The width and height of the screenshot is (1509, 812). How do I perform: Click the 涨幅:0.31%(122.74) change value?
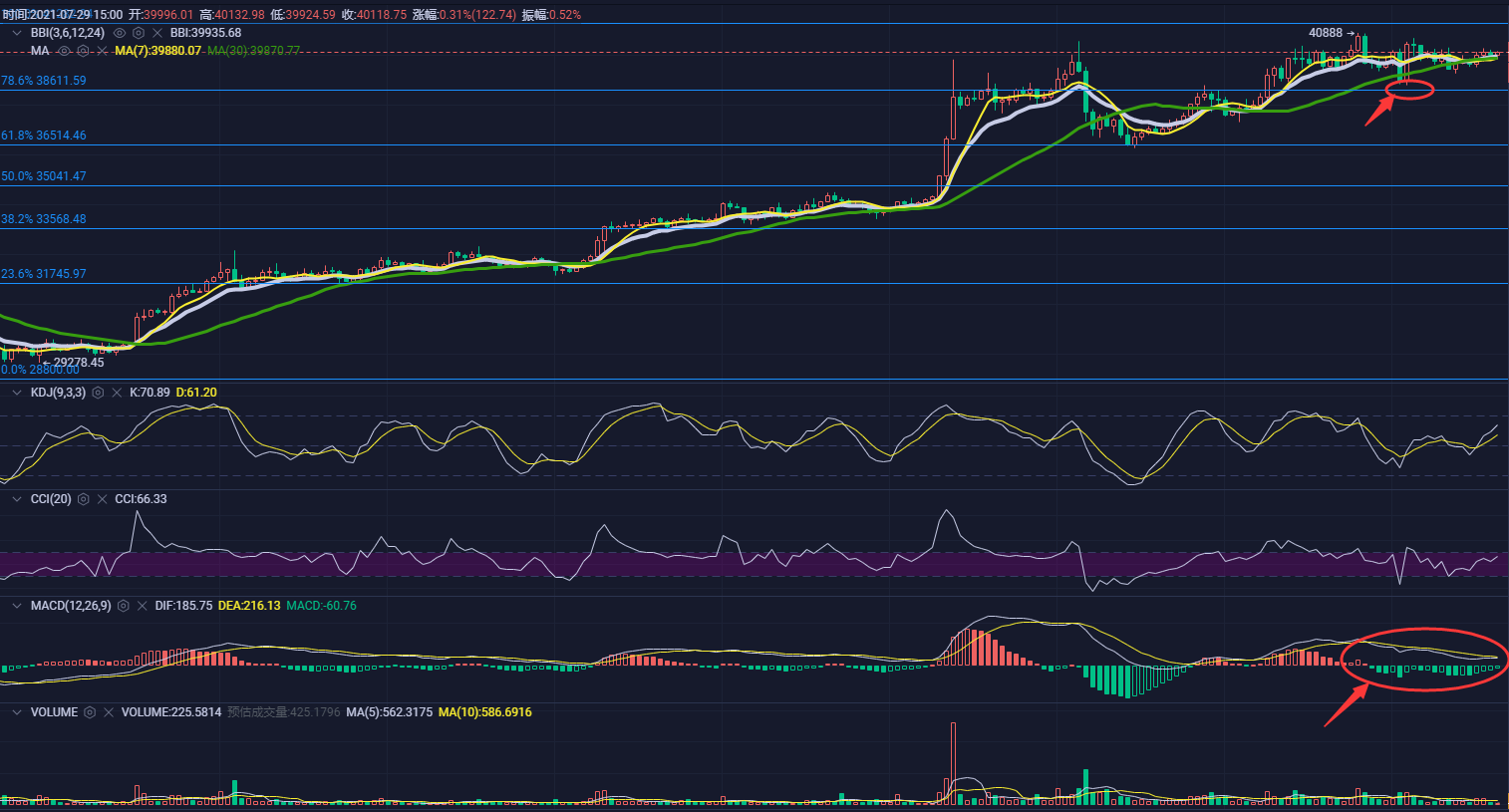tap(463, 15)
